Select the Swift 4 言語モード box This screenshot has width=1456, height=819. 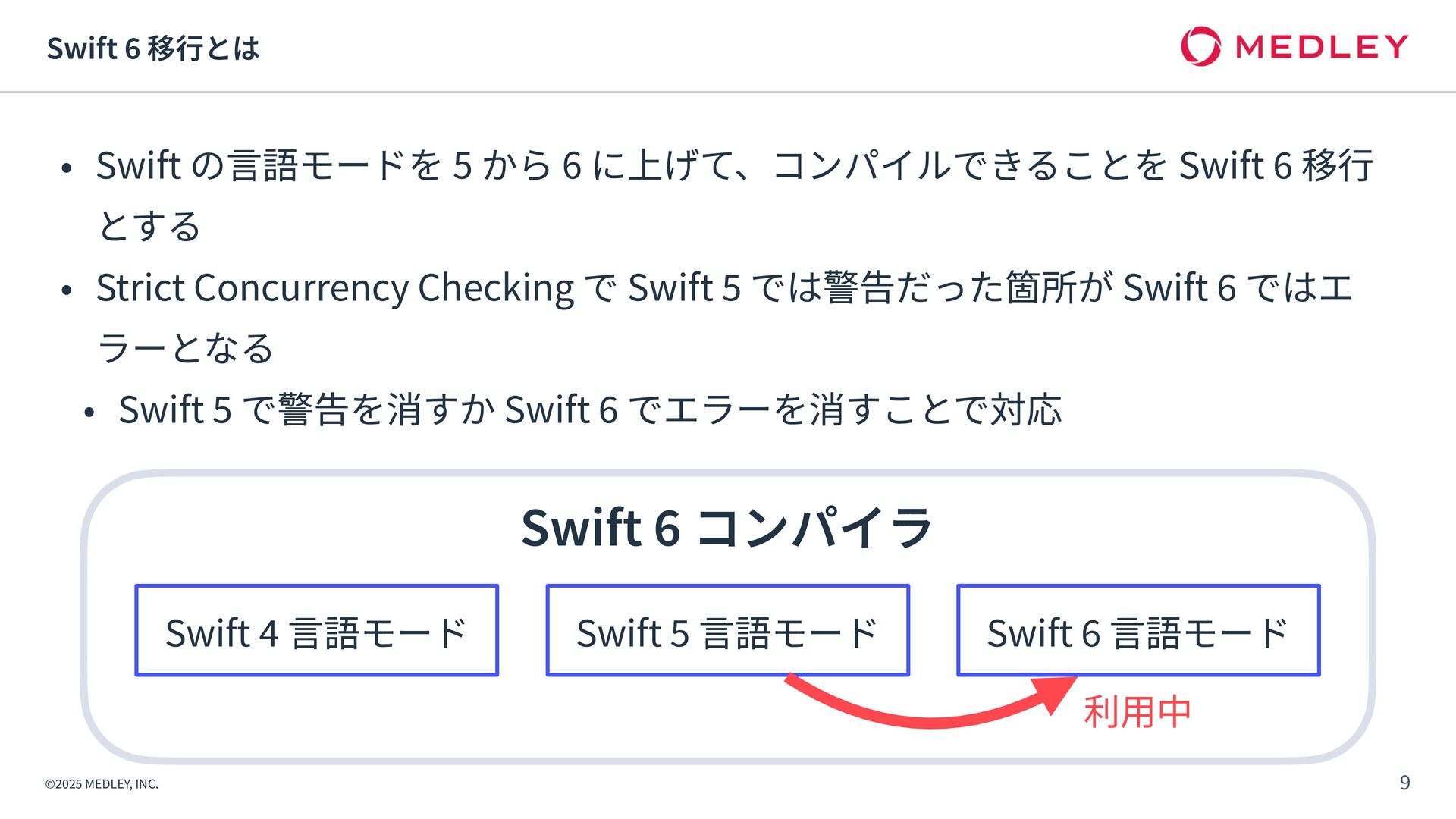point(317,630)
